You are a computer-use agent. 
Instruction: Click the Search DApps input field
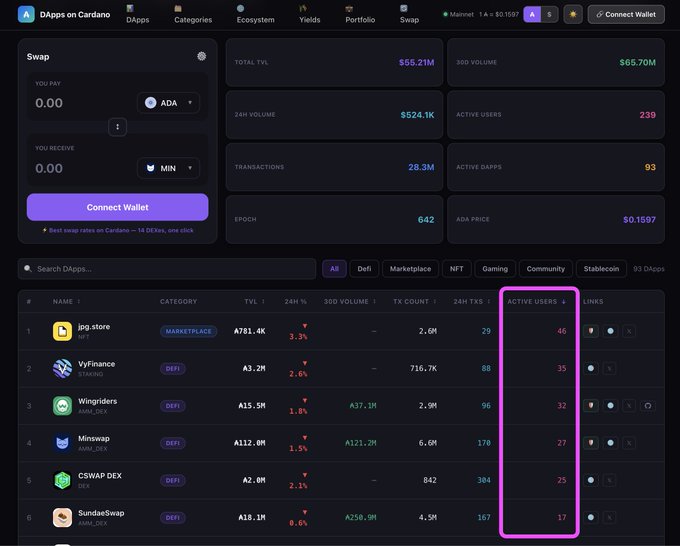[167, 269]
